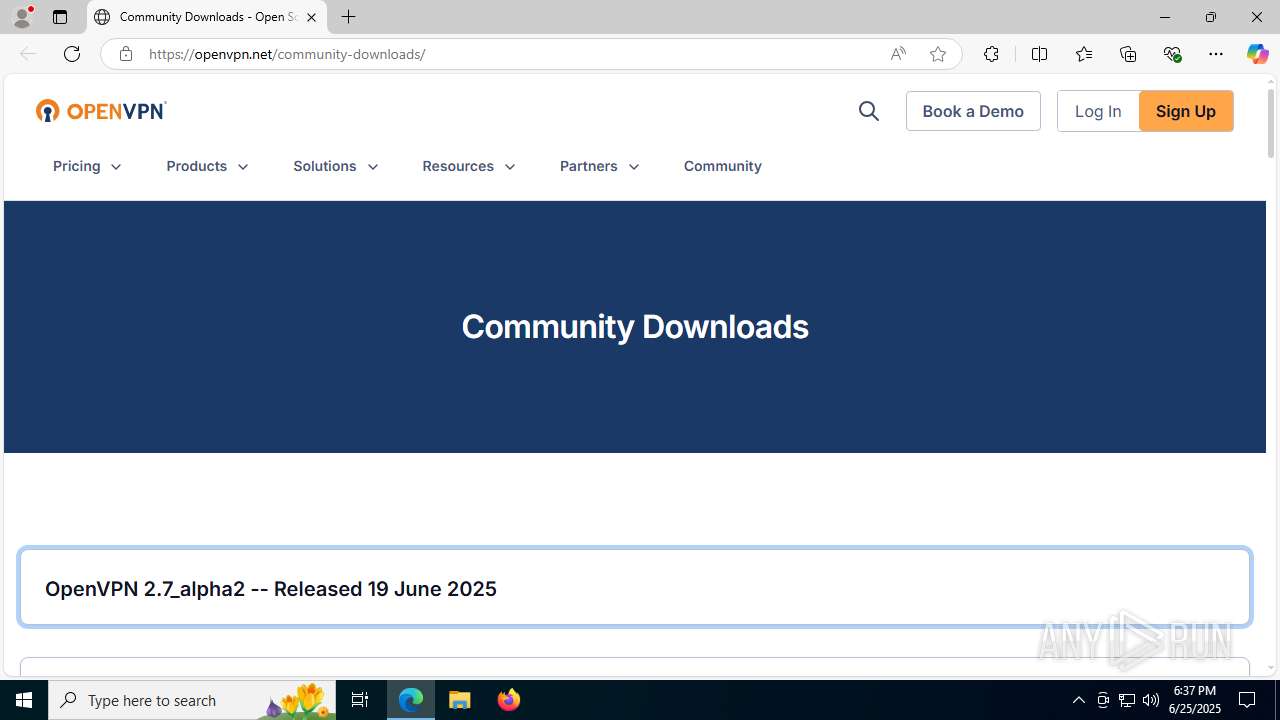
Task: Click the Log In button
Action: pos(1098,111)
